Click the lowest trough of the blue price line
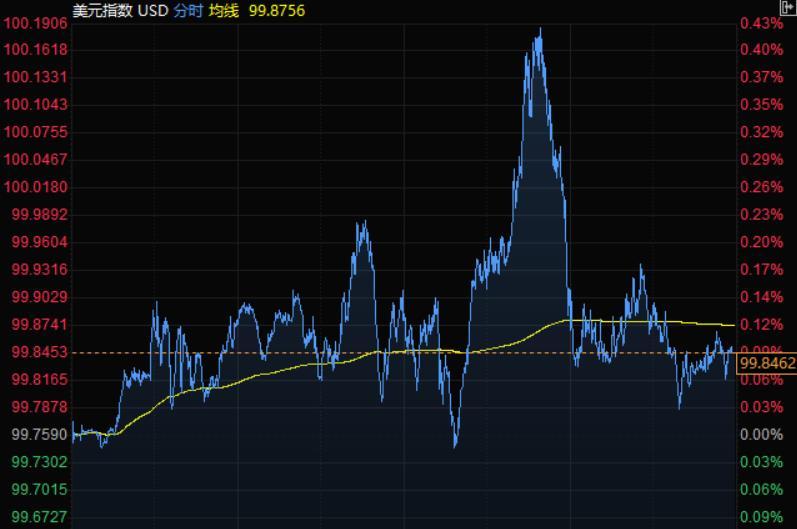 [x=456, y=446]
